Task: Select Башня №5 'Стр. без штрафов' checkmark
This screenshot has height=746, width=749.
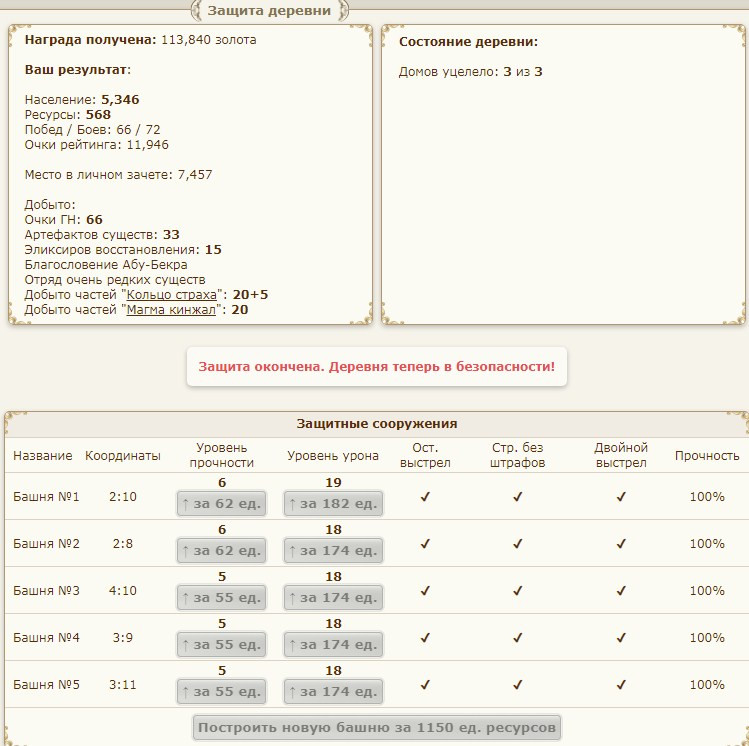Action: tap(518, 684)
